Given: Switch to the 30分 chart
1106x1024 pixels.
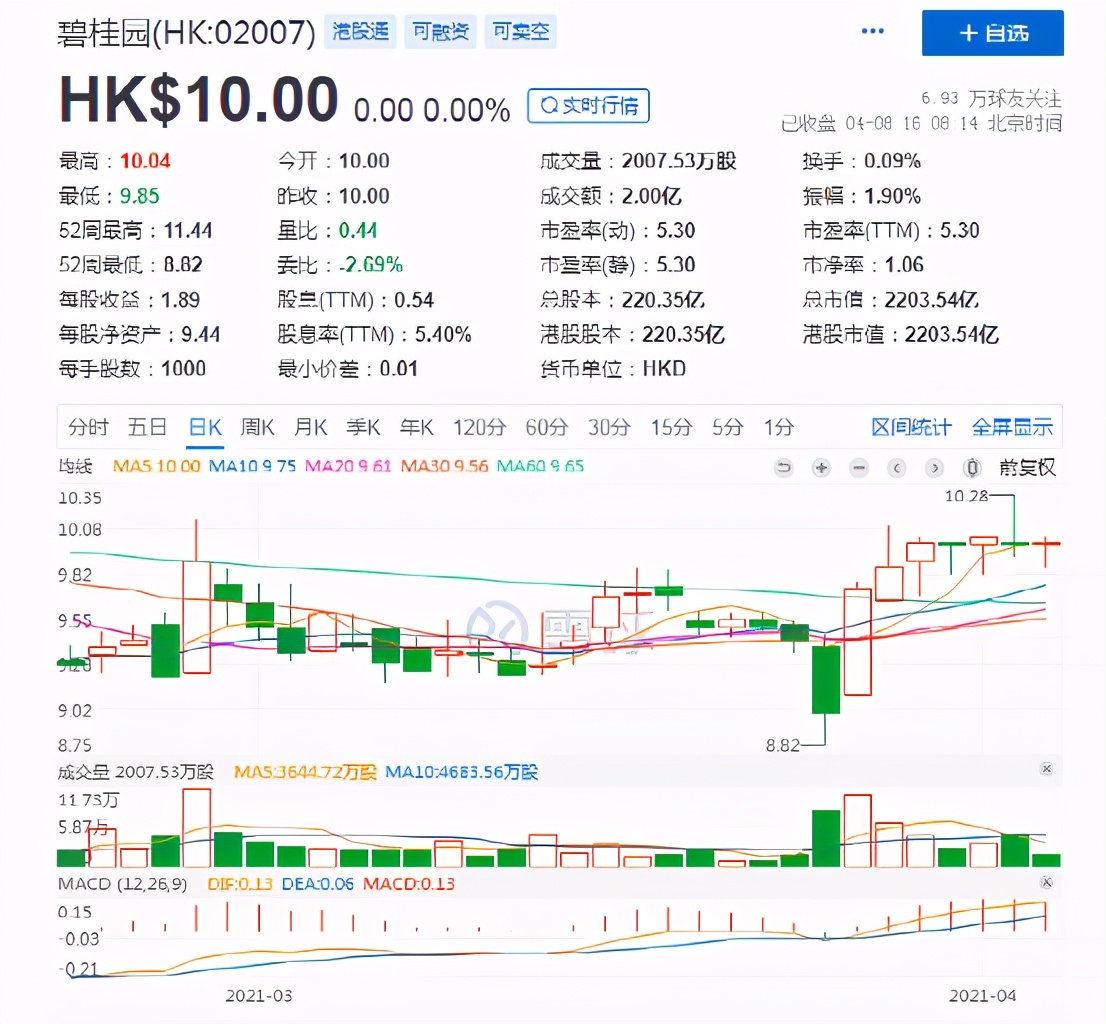Looking at the screenshot, I should tap(609, 427).
